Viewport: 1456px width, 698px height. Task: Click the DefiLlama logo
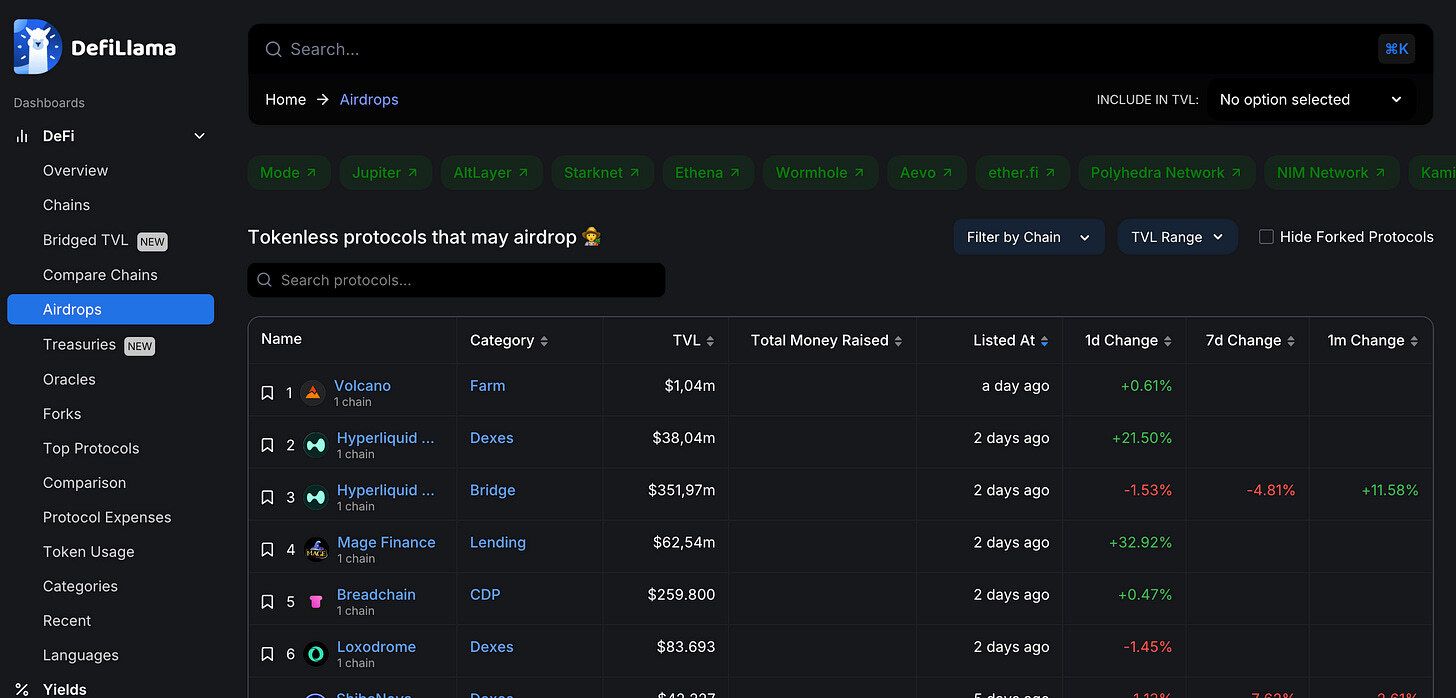(x=95, y=47)
